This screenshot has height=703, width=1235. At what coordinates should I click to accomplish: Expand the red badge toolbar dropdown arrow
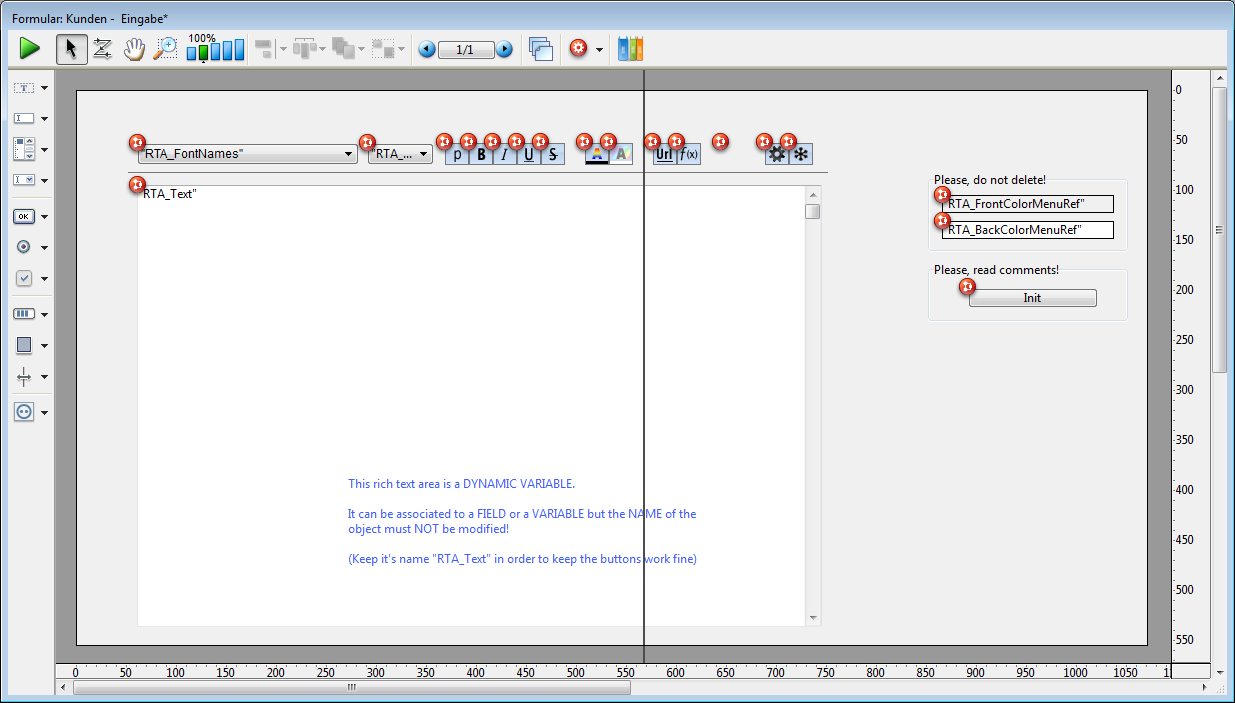(x=599, y=49)
